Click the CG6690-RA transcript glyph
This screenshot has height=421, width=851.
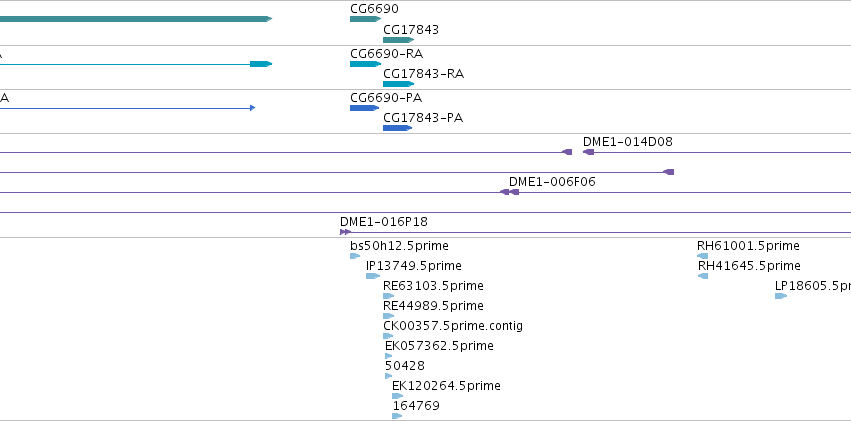tap(365, 64)
